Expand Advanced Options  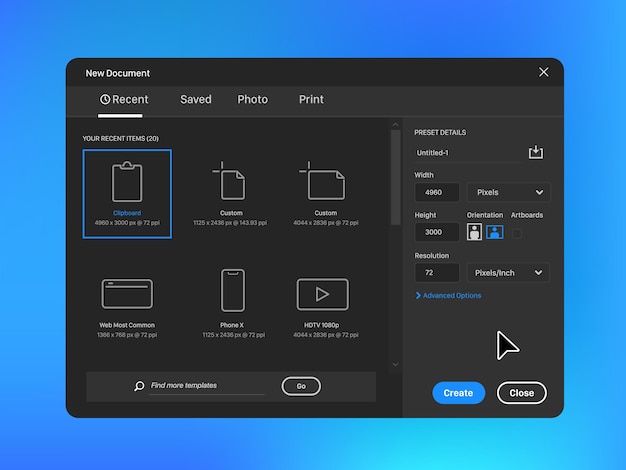pos(448,295)
